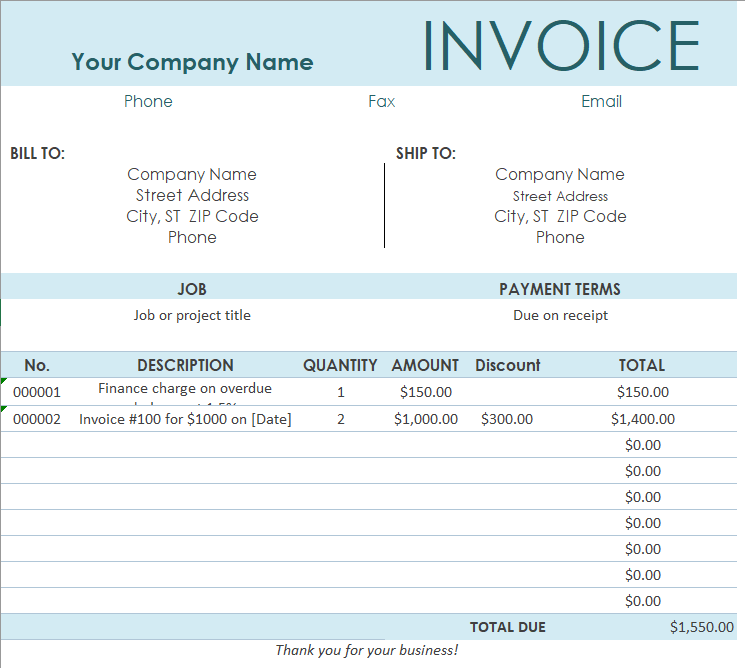Select empty discount cell in row 000001

coord(507,392)
